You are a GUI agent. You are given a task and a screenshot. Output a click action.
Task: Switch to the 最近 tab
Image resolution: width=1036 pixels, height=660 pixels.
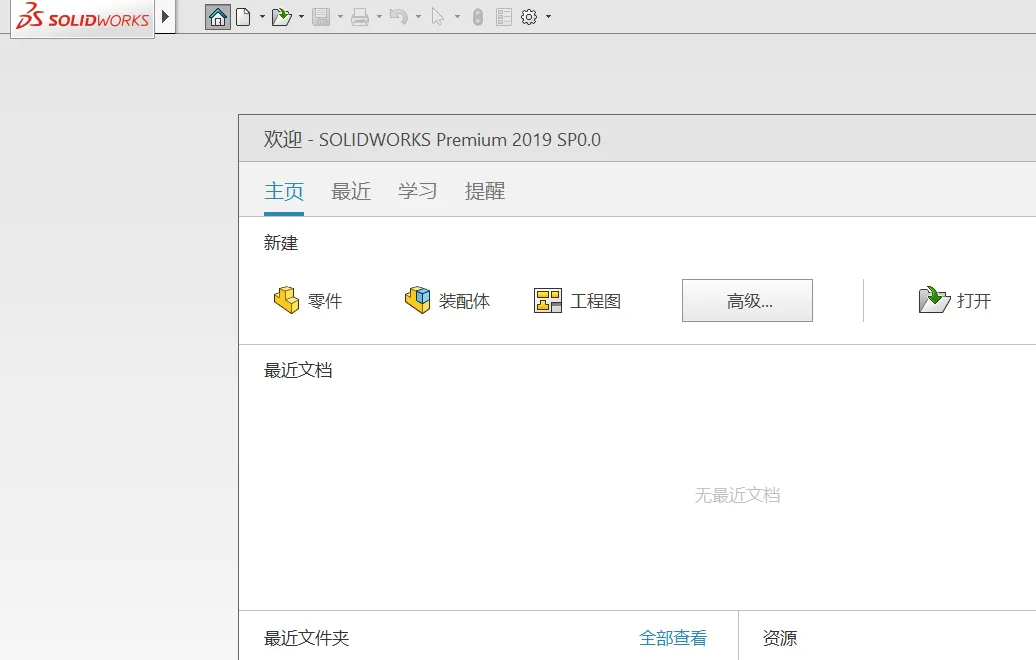tap(351, 192)
